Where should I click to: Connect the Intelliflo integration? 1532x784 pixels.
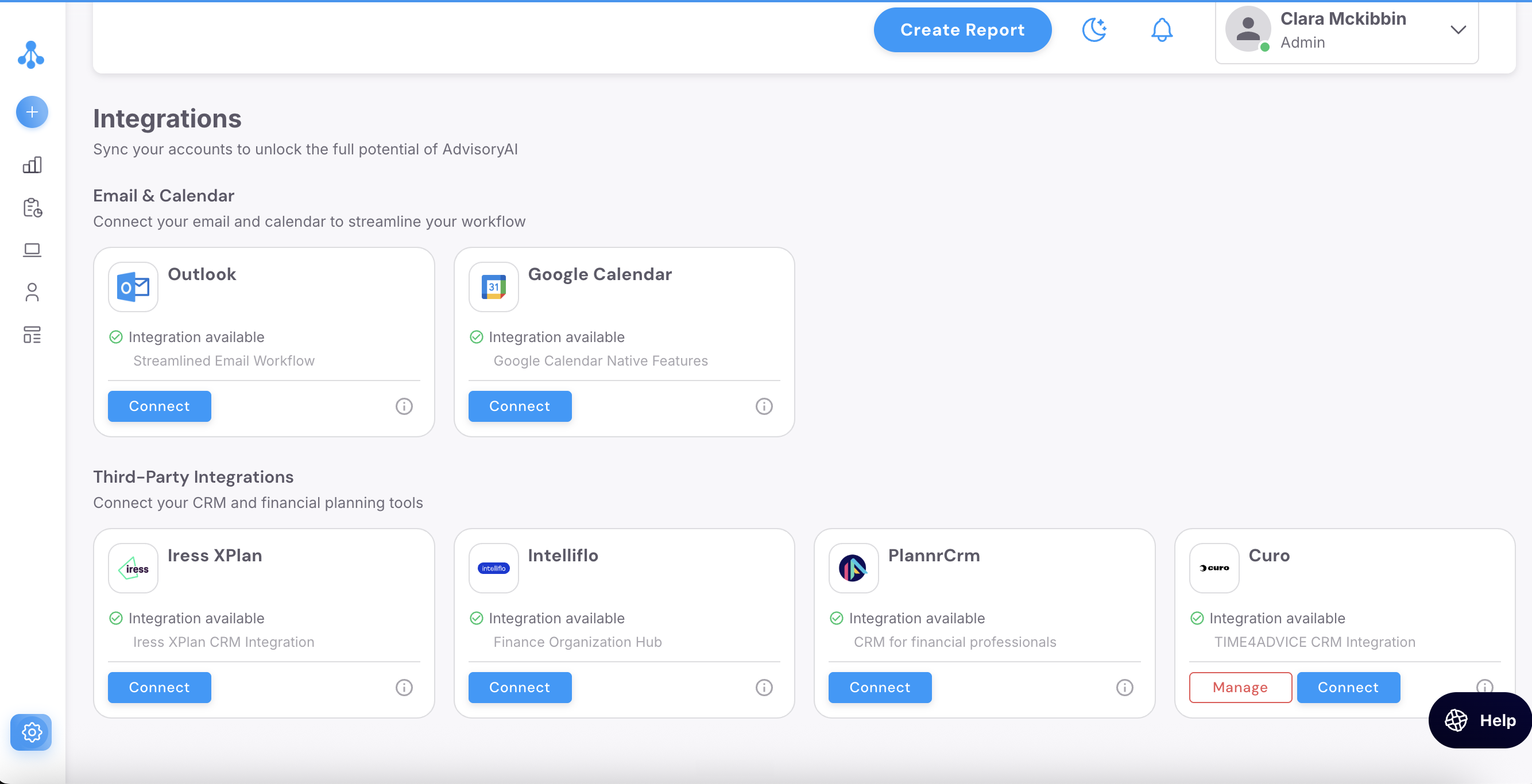click(520, 687)
